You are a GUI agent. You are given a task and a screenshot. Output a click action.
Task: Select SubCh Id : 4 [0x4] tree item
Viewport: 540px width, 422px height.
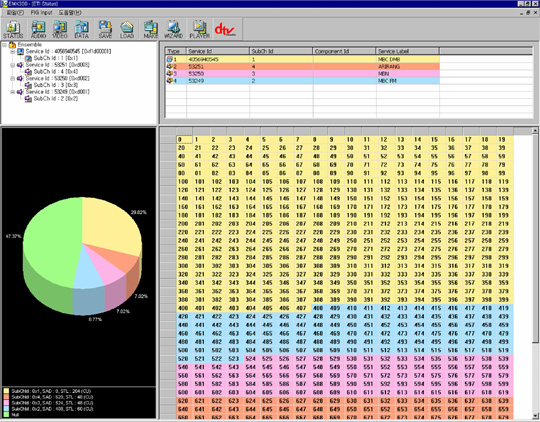[56, 72]
